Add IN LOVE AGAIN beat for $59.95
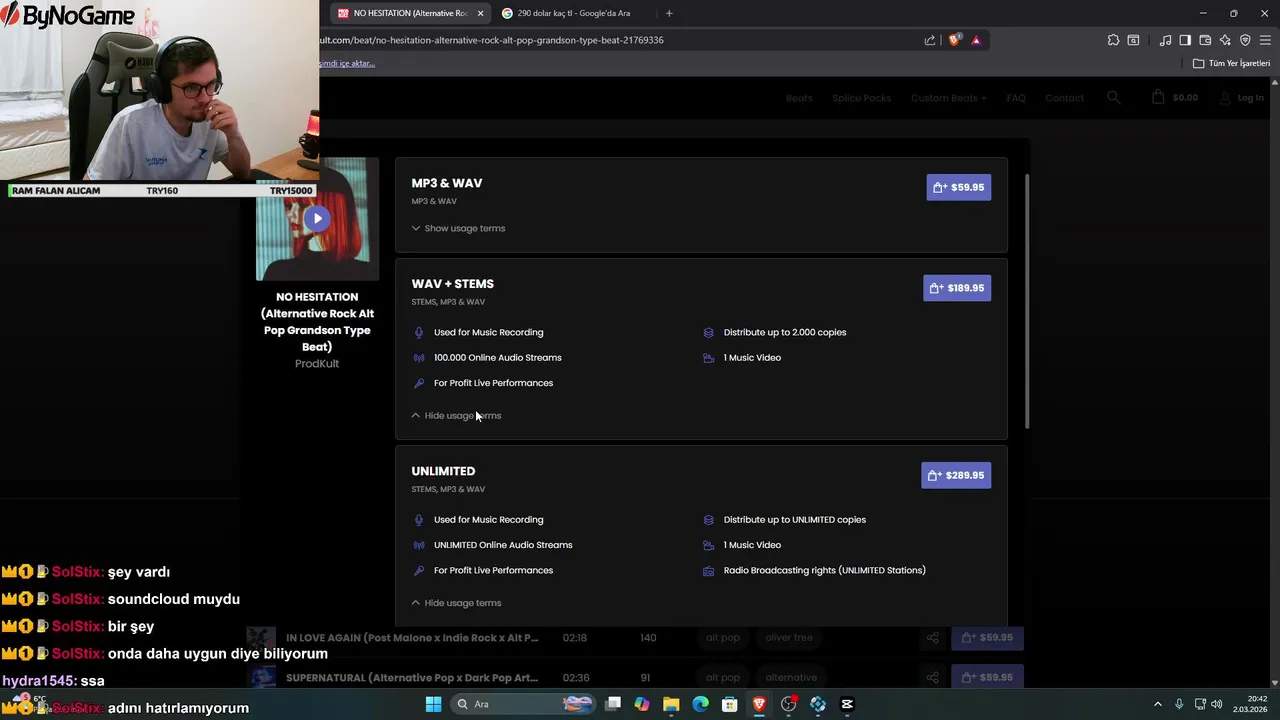1280x720 pixels. [987, 637]
